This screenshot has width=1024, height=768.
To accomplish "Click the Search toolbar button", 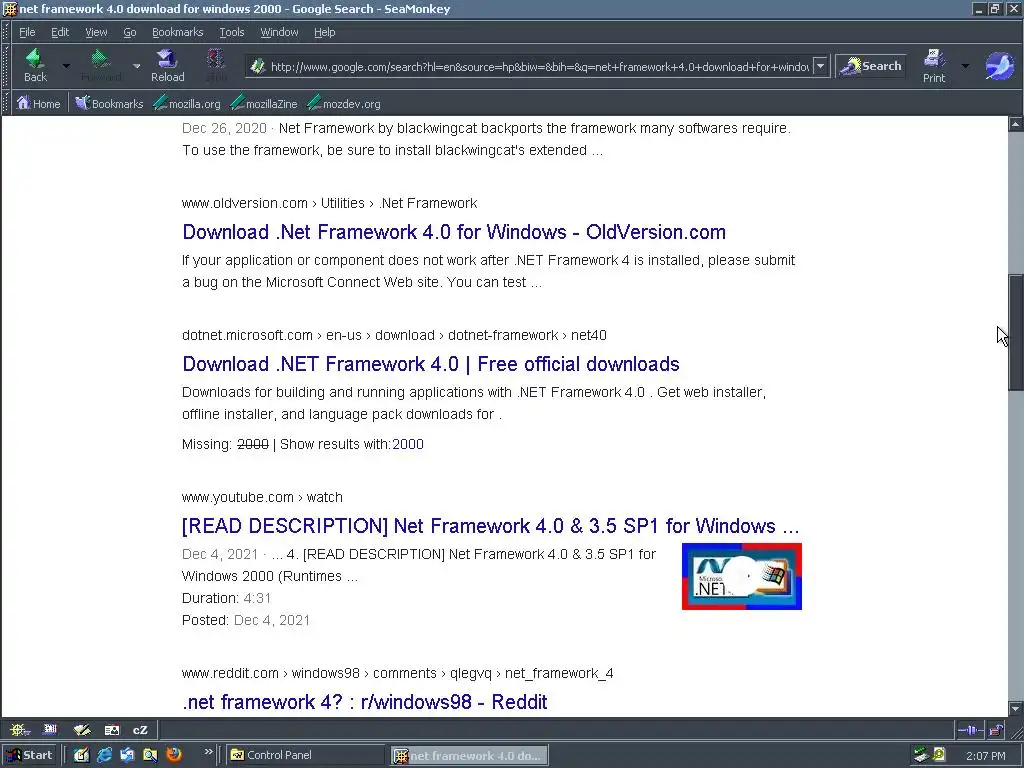I will [871, 66].
